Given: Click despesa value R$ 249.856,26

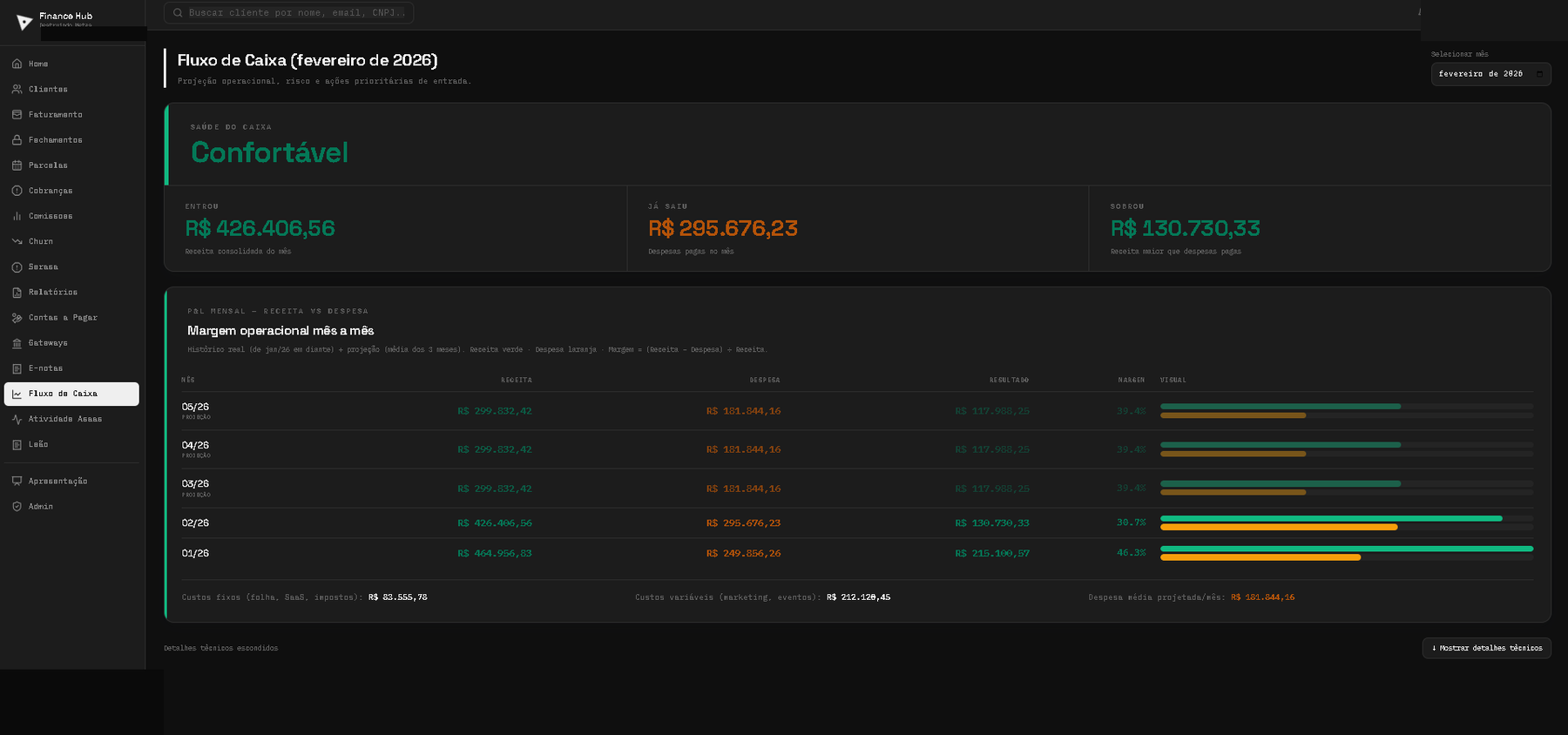Looking at the screenshot, I should [743, 553].
